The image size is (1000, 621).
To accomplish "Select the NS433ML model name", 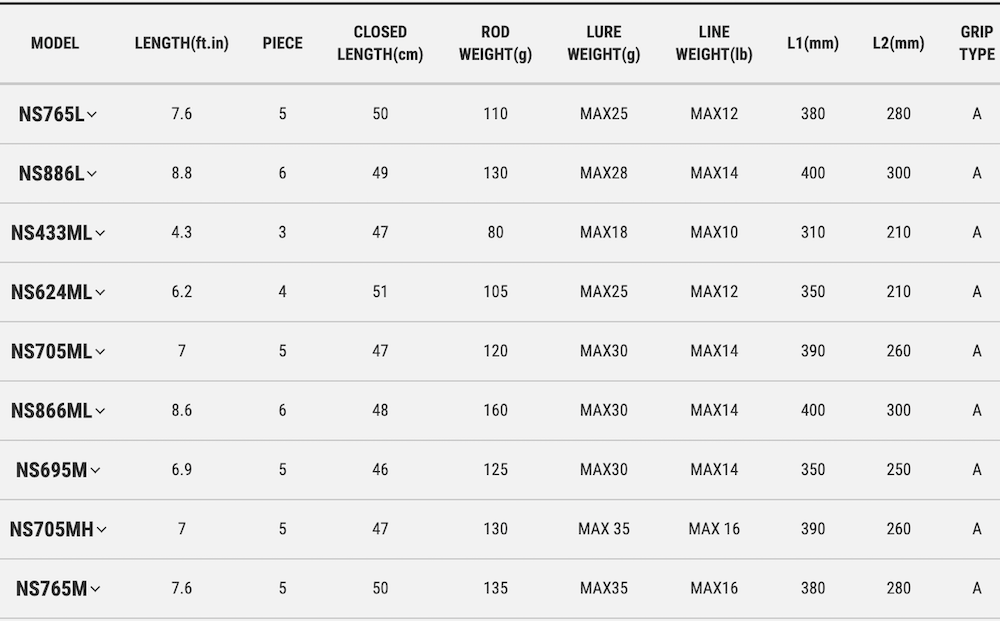I will click(51, 233).
